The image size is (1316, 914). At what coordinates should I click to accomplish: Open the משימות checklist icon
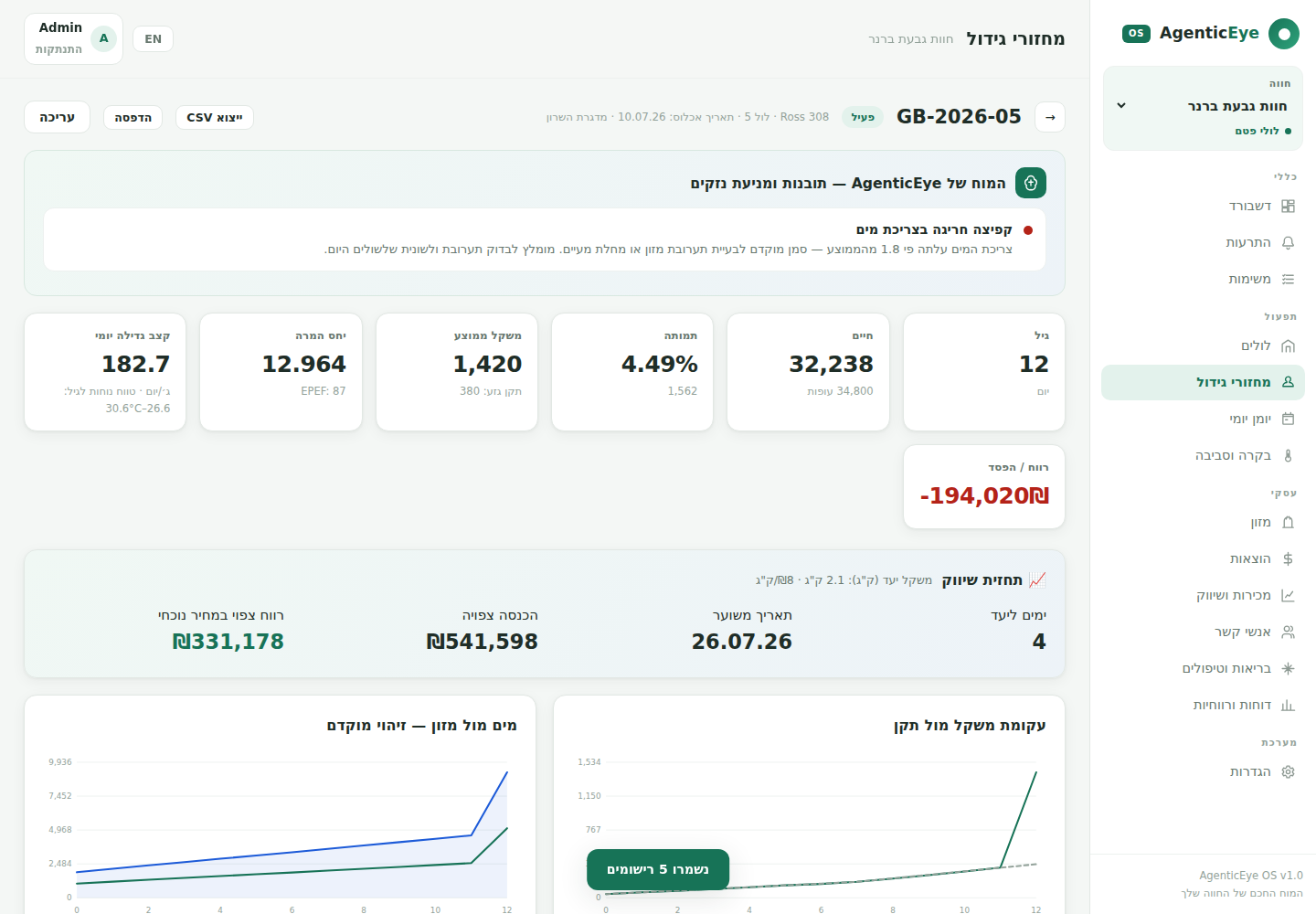point(1288,280)
